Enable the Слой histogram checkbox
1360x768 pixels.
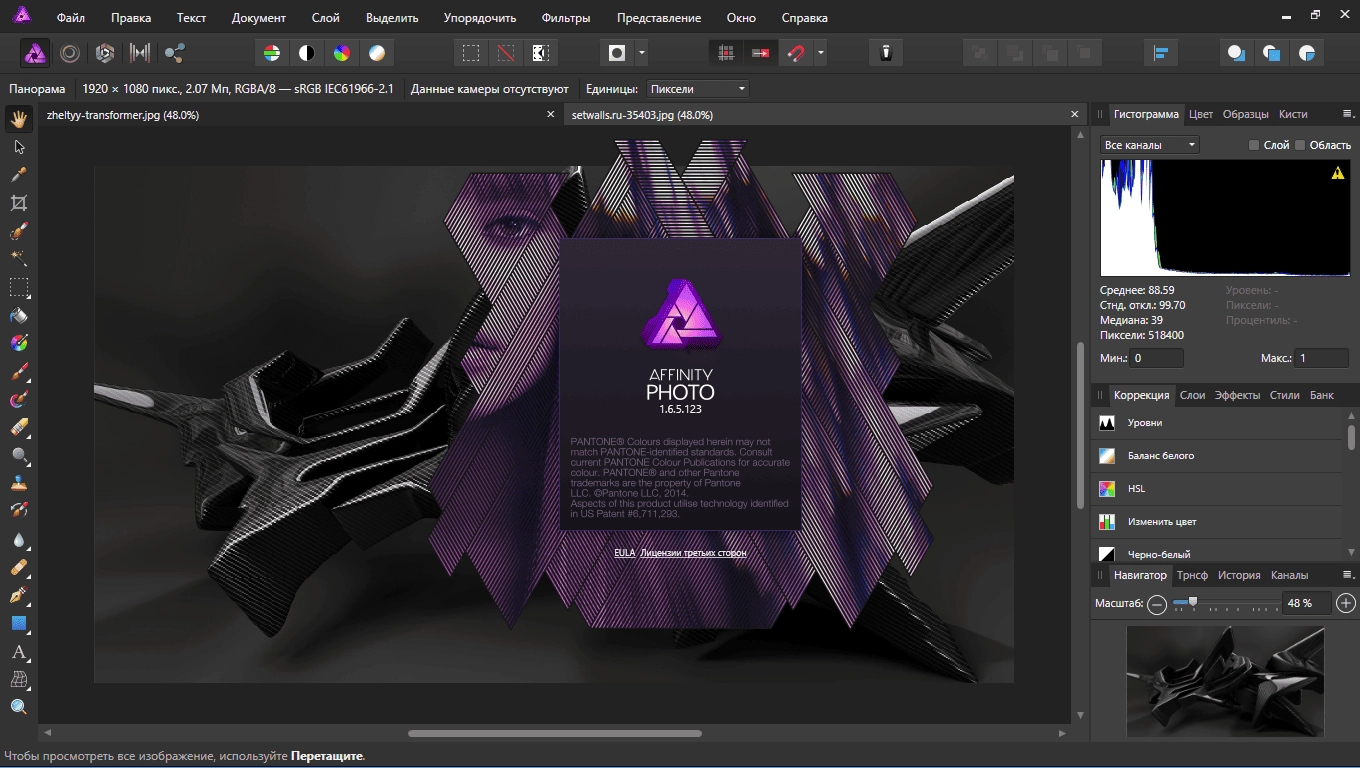1254,145
